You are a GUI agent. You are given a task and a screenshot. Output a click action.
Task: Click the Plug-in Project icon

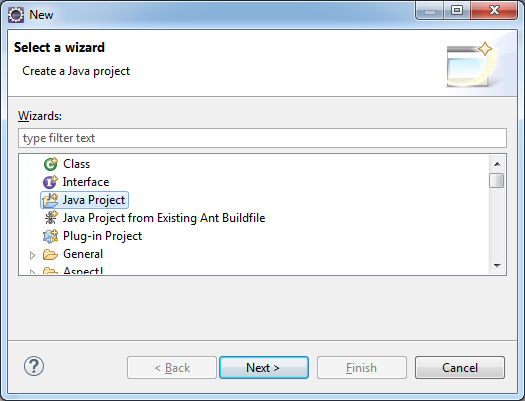51,236
